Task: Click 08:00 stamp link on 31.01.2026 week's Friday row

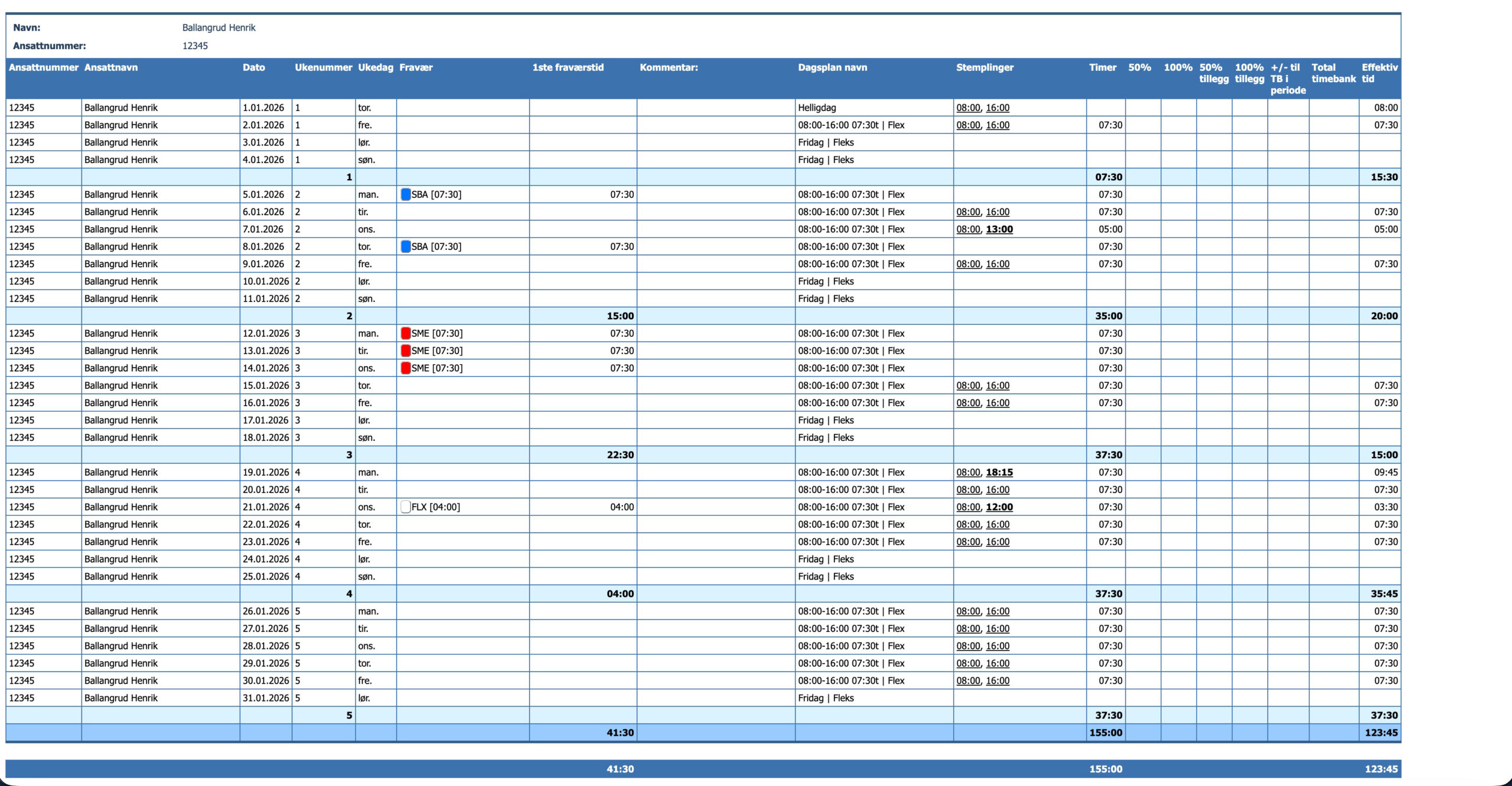Action: tap(967, 681)
